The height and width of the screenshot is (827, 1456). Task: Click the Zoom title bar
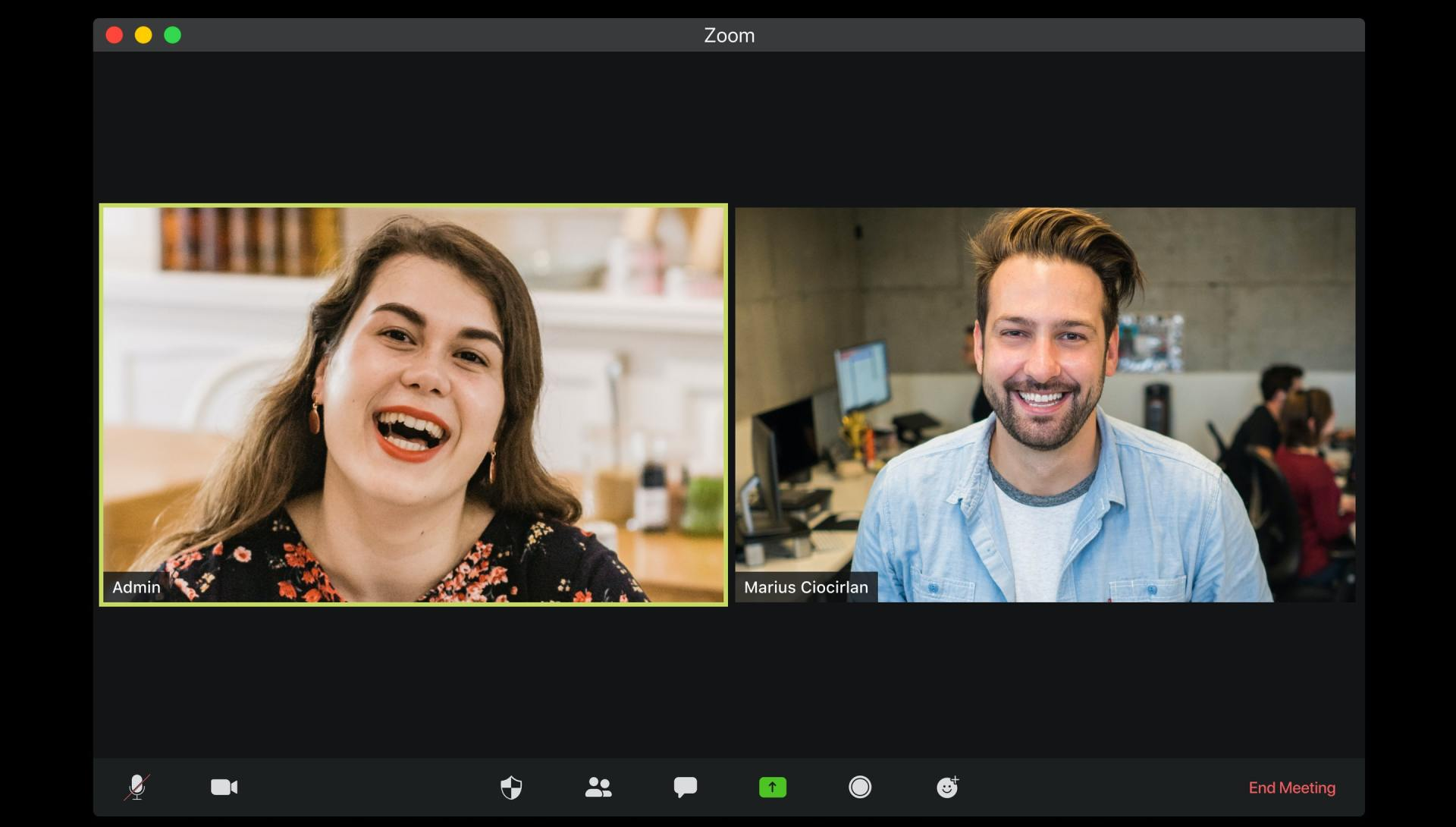pos(729,35)
